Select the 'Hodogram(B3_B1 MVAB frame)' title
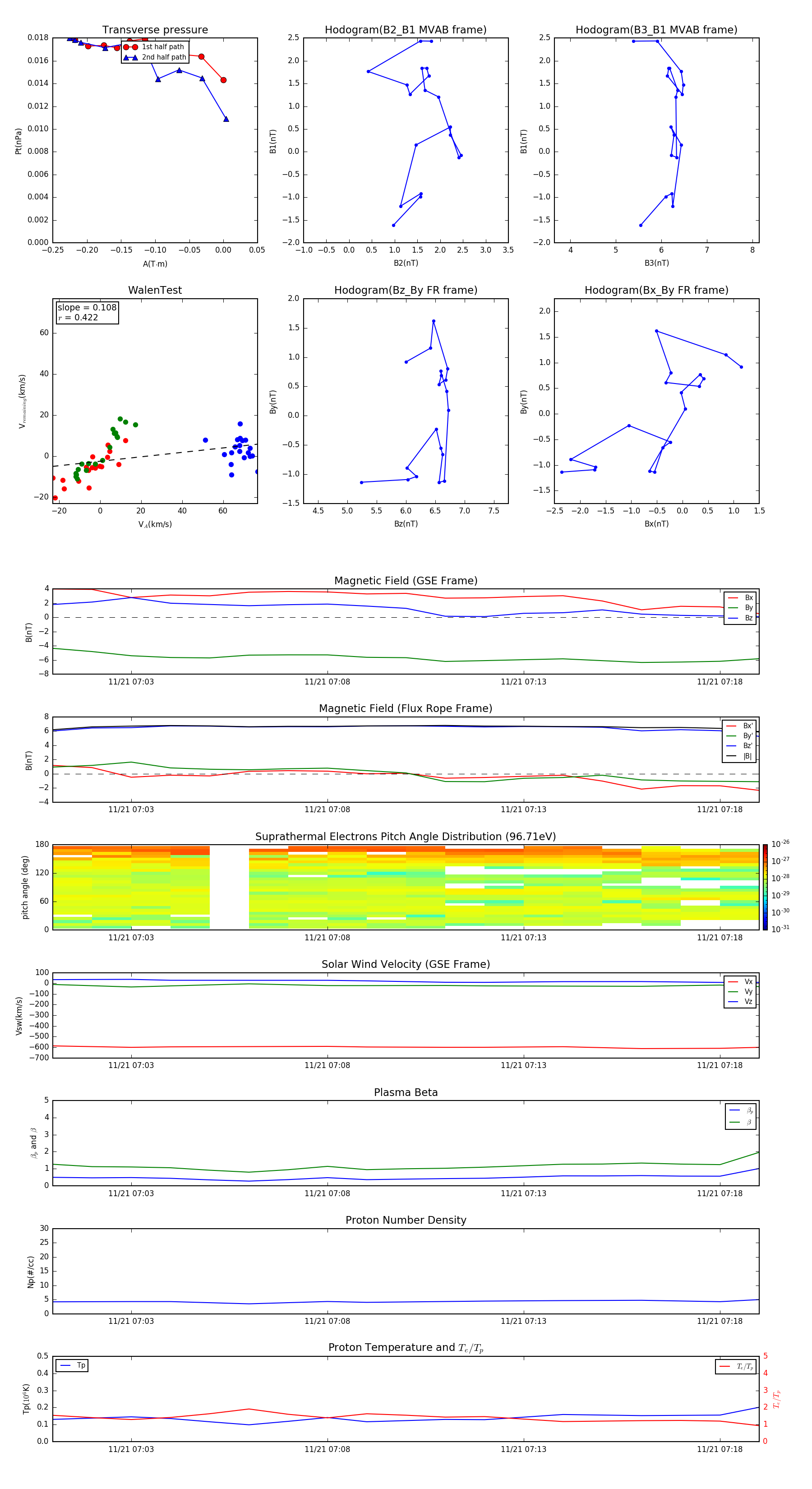Viewport: 812px width, 1489px height. click(x=656, y=30)
